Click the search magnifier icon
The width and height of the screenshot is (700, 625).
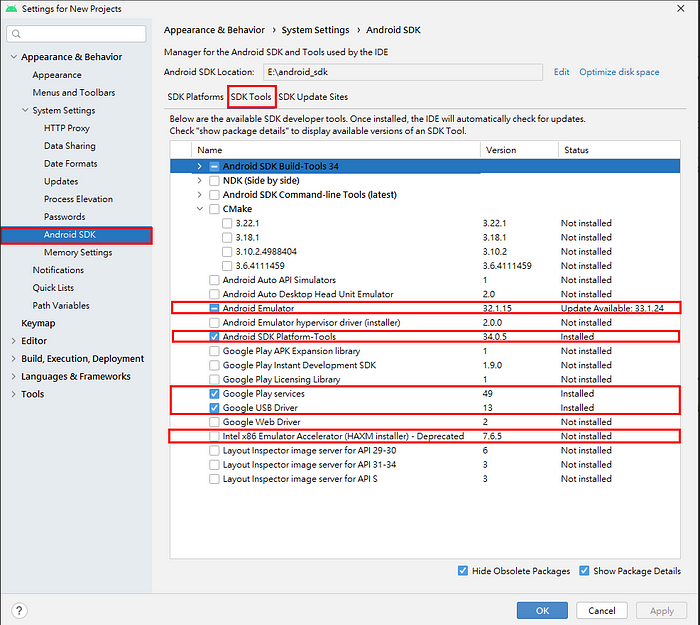coord(17,34)
